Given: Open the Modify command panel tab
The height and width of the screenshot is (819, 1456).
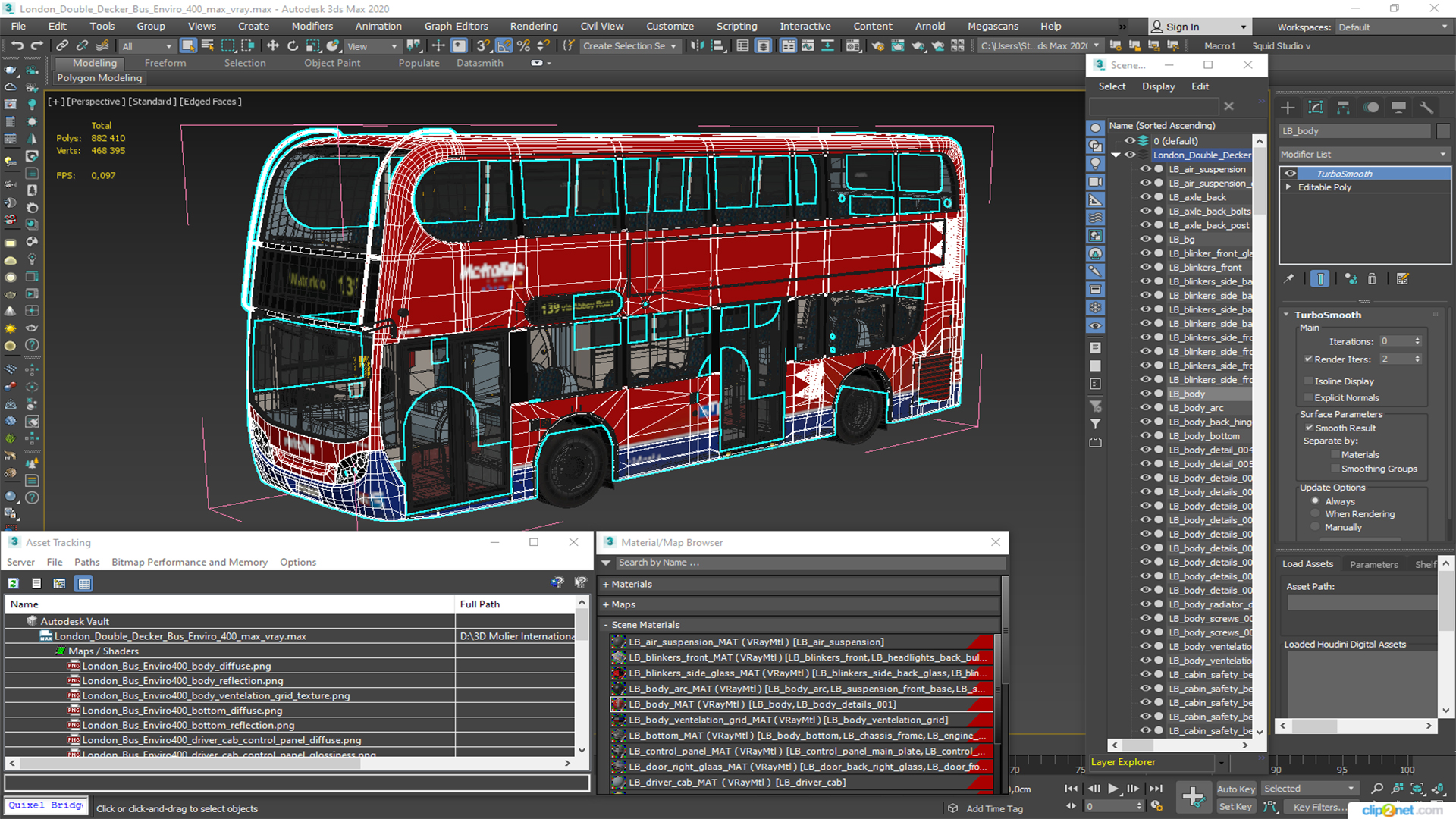Looking at the screenshot, I should 1316,108.
